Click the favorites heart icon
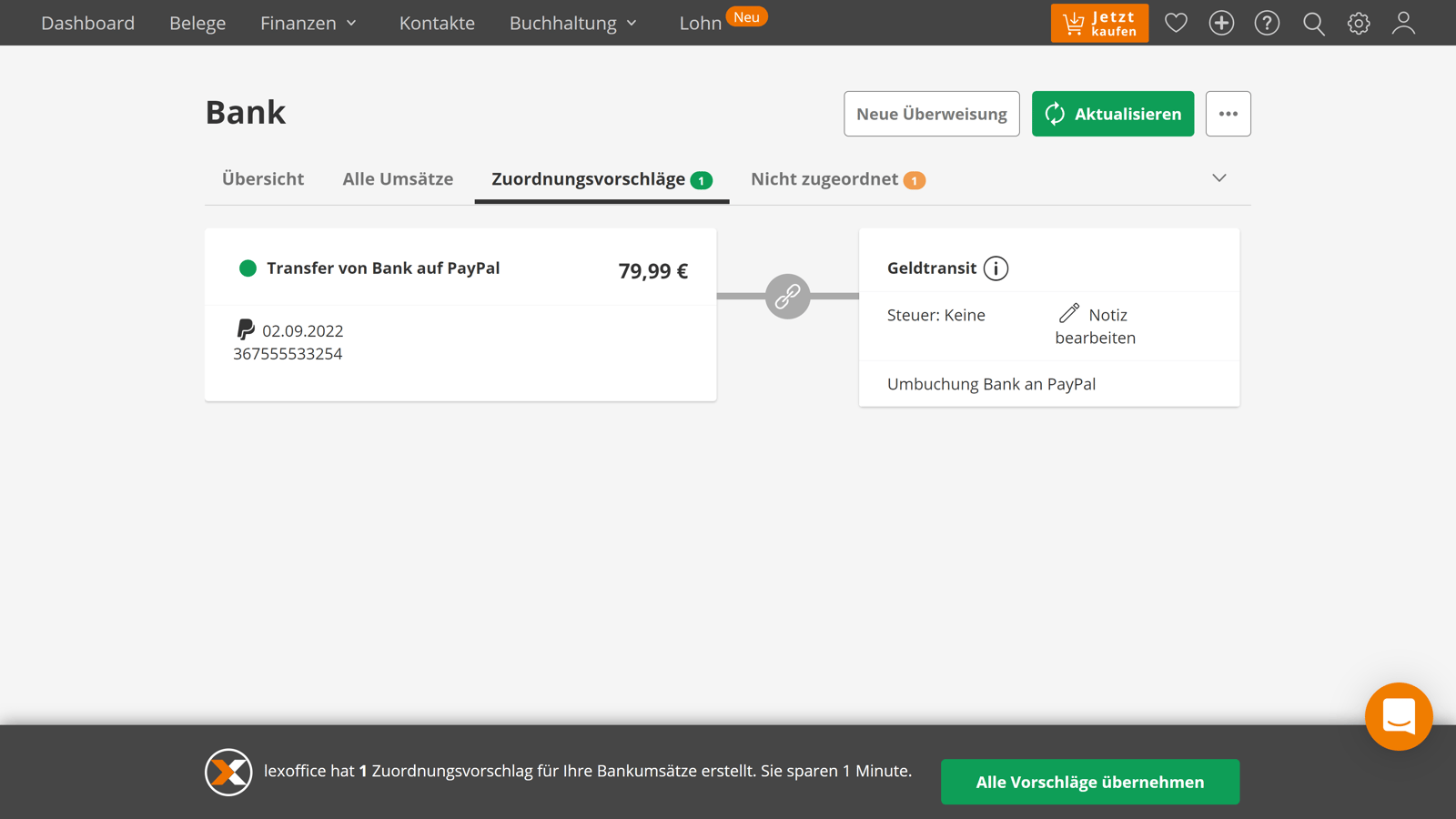 click(x=1176, y=23)
